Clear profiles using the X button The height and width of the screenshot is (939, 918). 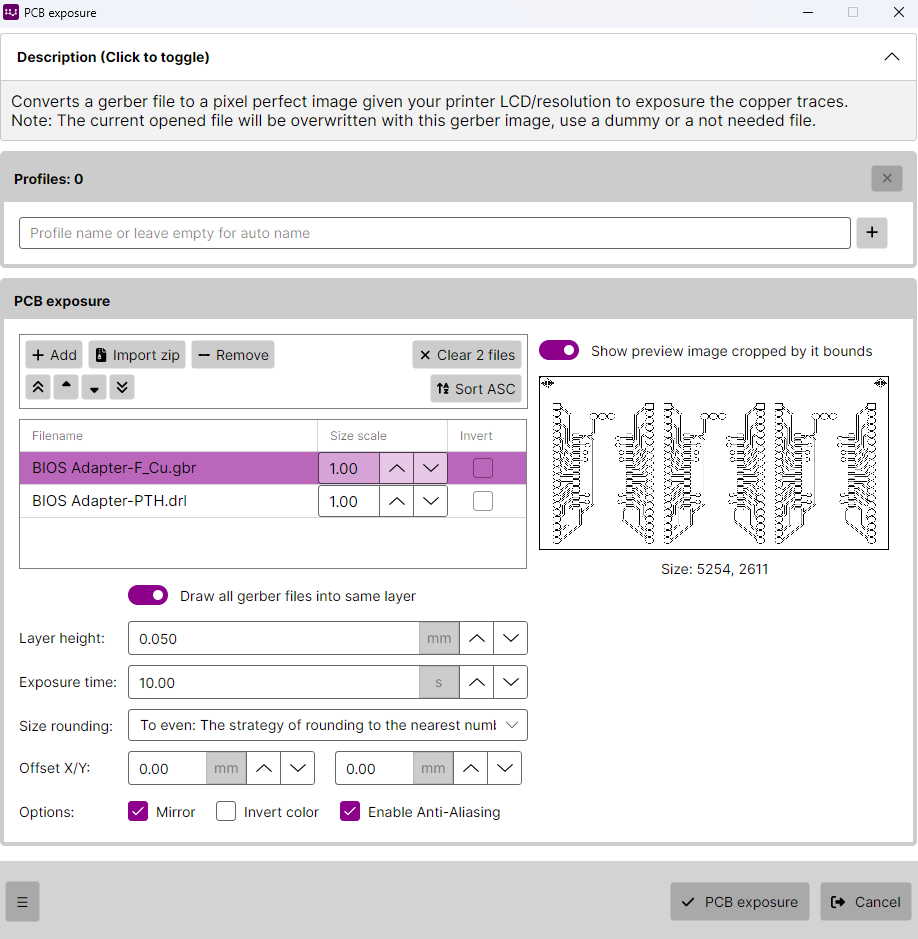click(x=887, y=178)
